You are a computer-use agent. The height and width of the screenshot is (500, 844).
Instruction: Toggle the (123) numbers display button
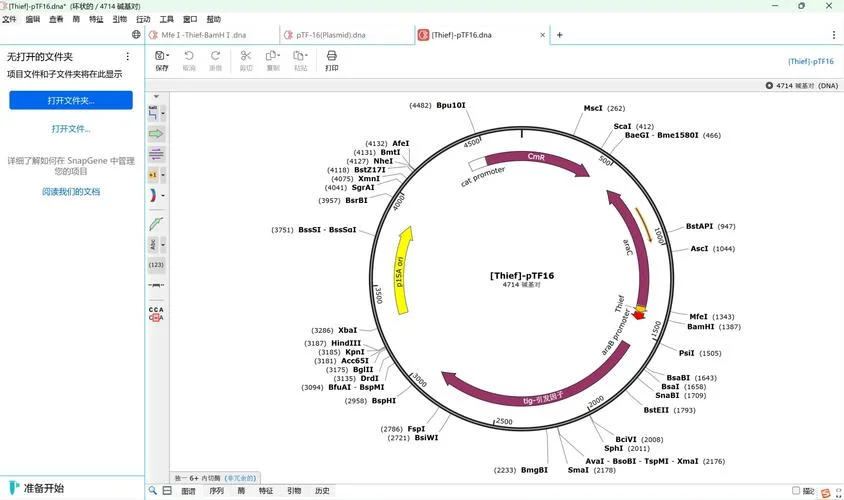(x=156, y=265)
